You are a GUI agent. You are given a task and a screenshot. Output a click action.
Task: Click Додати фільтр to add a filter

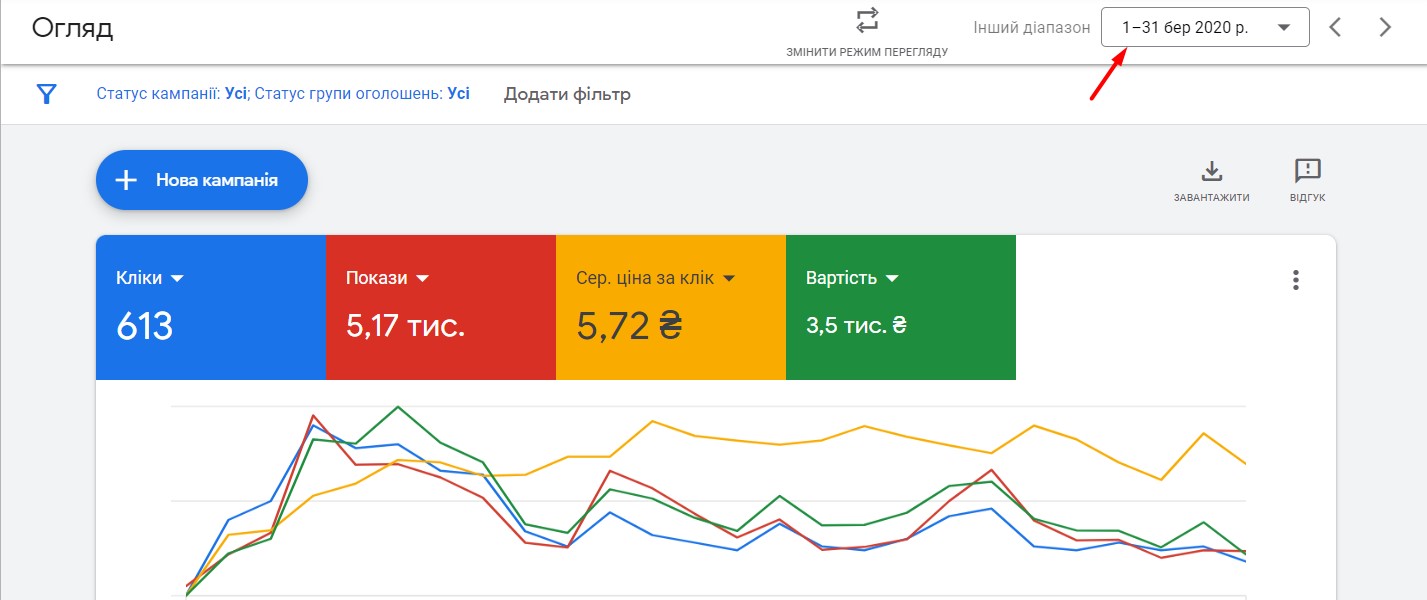567,94
